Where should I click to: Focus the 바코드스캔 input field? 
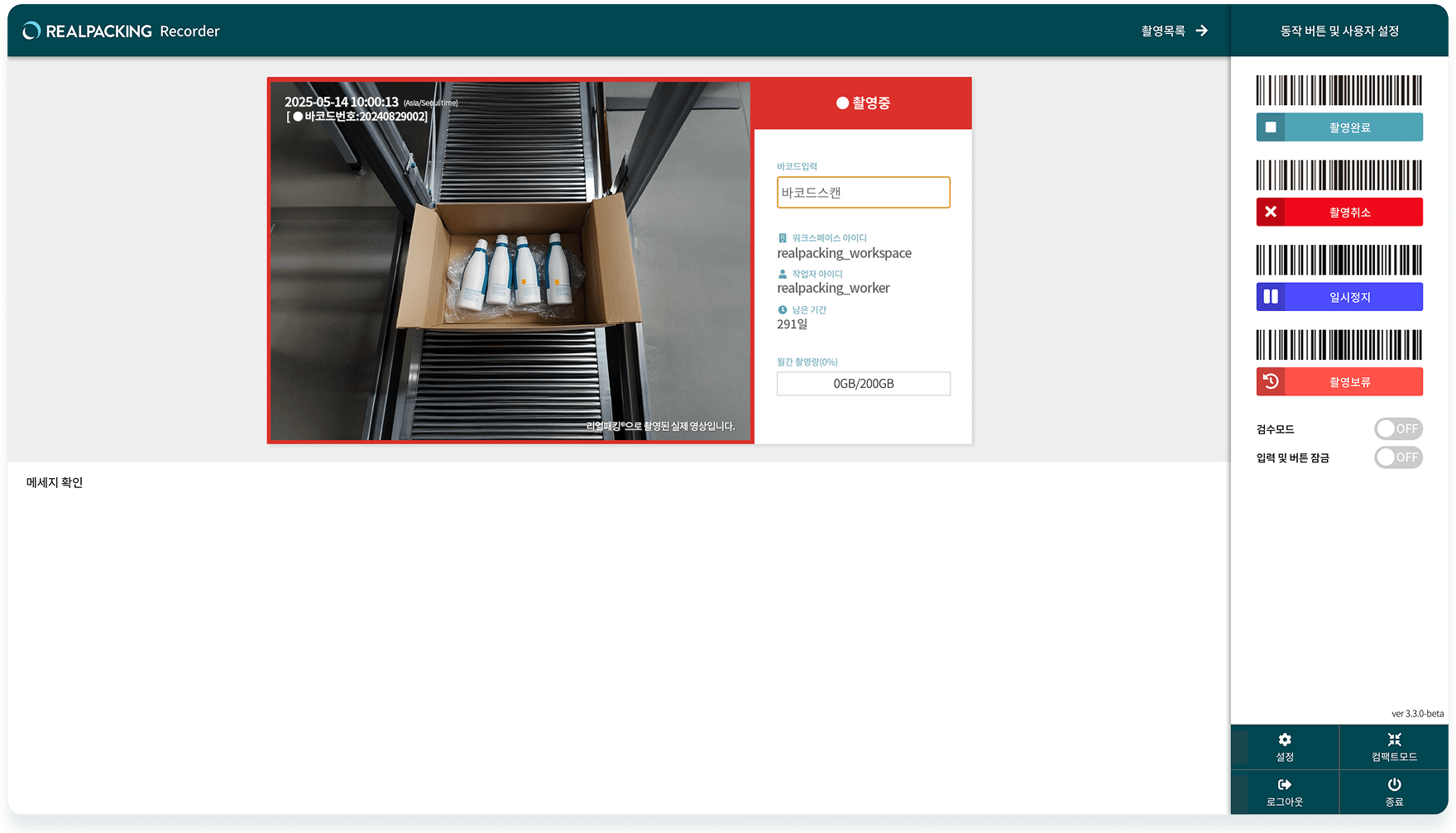pyautogui.click(x=863, y=193)
